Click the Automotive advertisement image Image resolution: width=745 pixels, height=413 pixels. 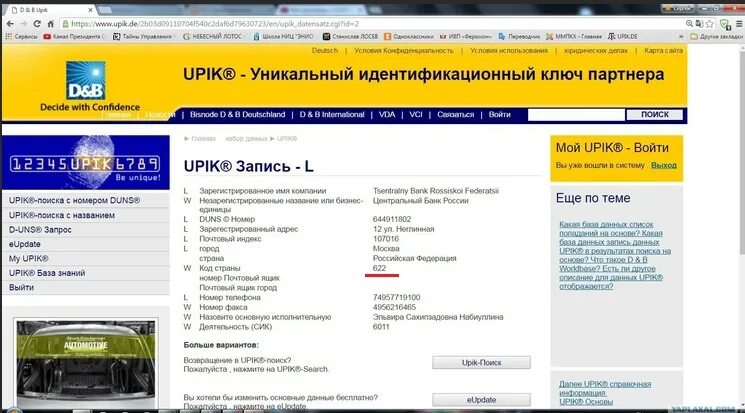pos(86,364)
